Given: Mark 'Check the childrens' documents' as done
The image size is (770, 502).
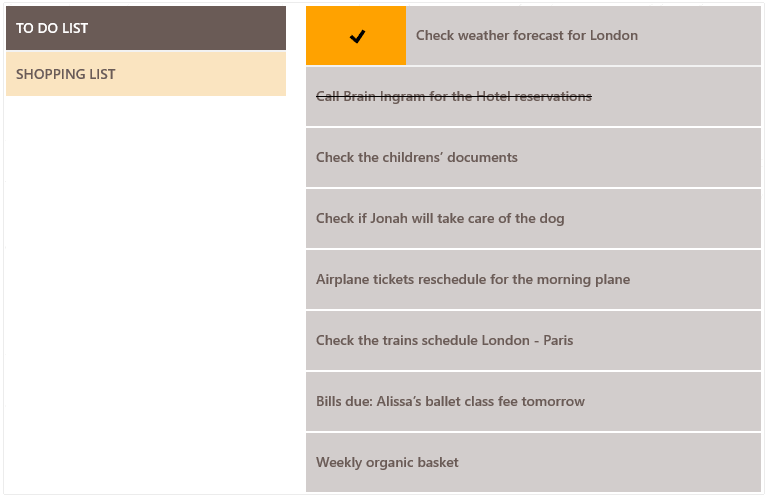Looking at the screenshot, I should click(x=416, y=158).
